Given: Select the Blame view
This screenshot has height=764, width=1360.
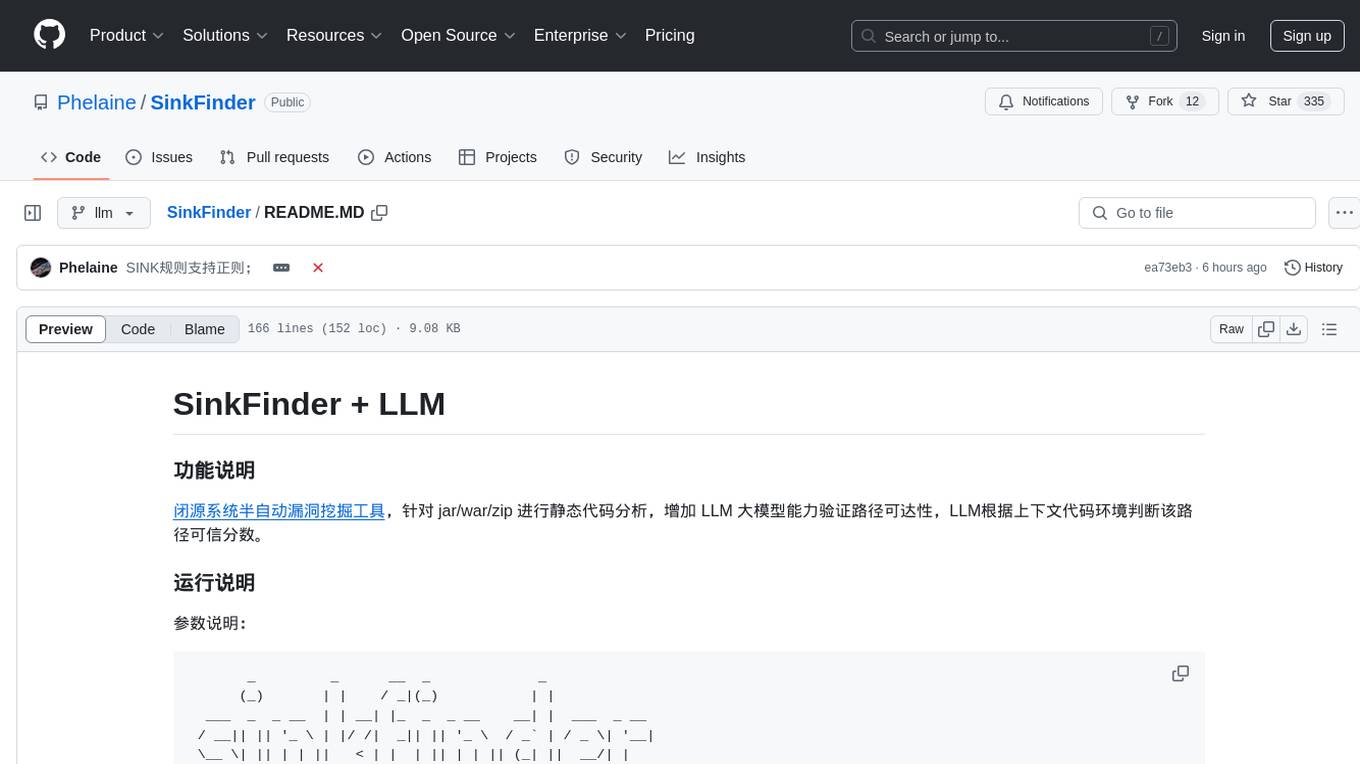Looking at the screenshot, I should (204, 329).
